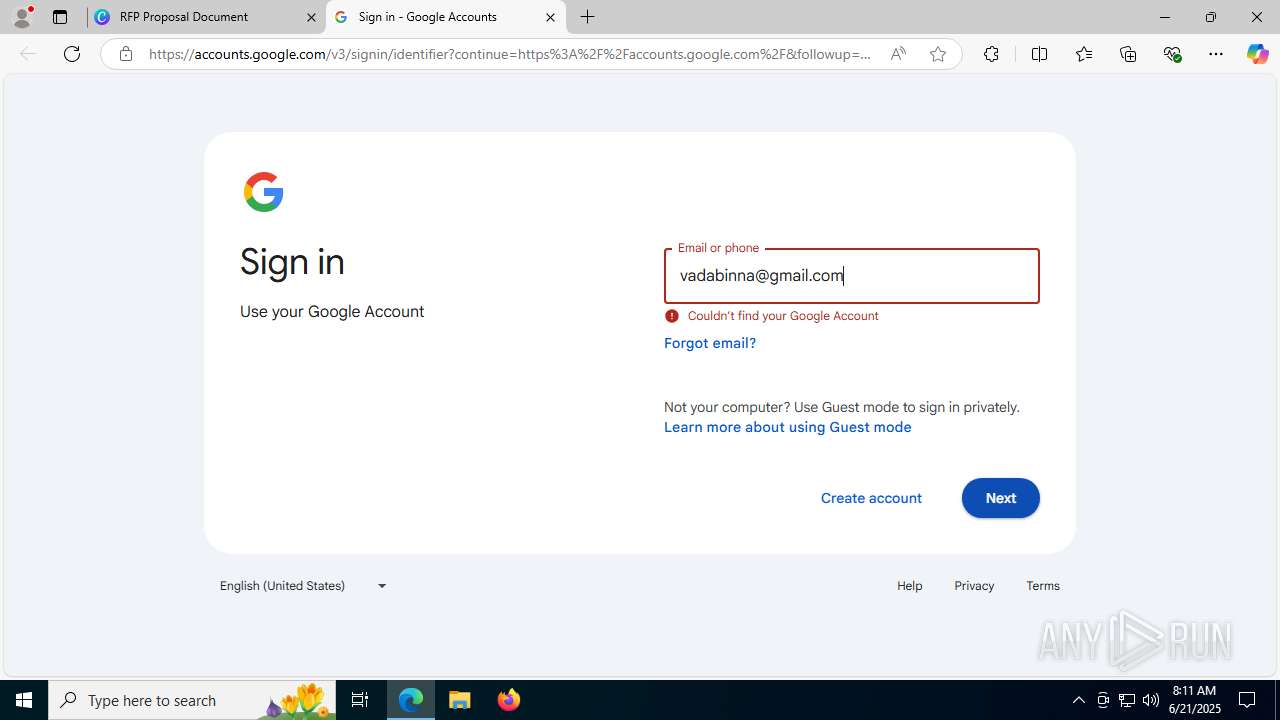Open the Favorites list
Screen dimensions: 1280x720
1083,54
